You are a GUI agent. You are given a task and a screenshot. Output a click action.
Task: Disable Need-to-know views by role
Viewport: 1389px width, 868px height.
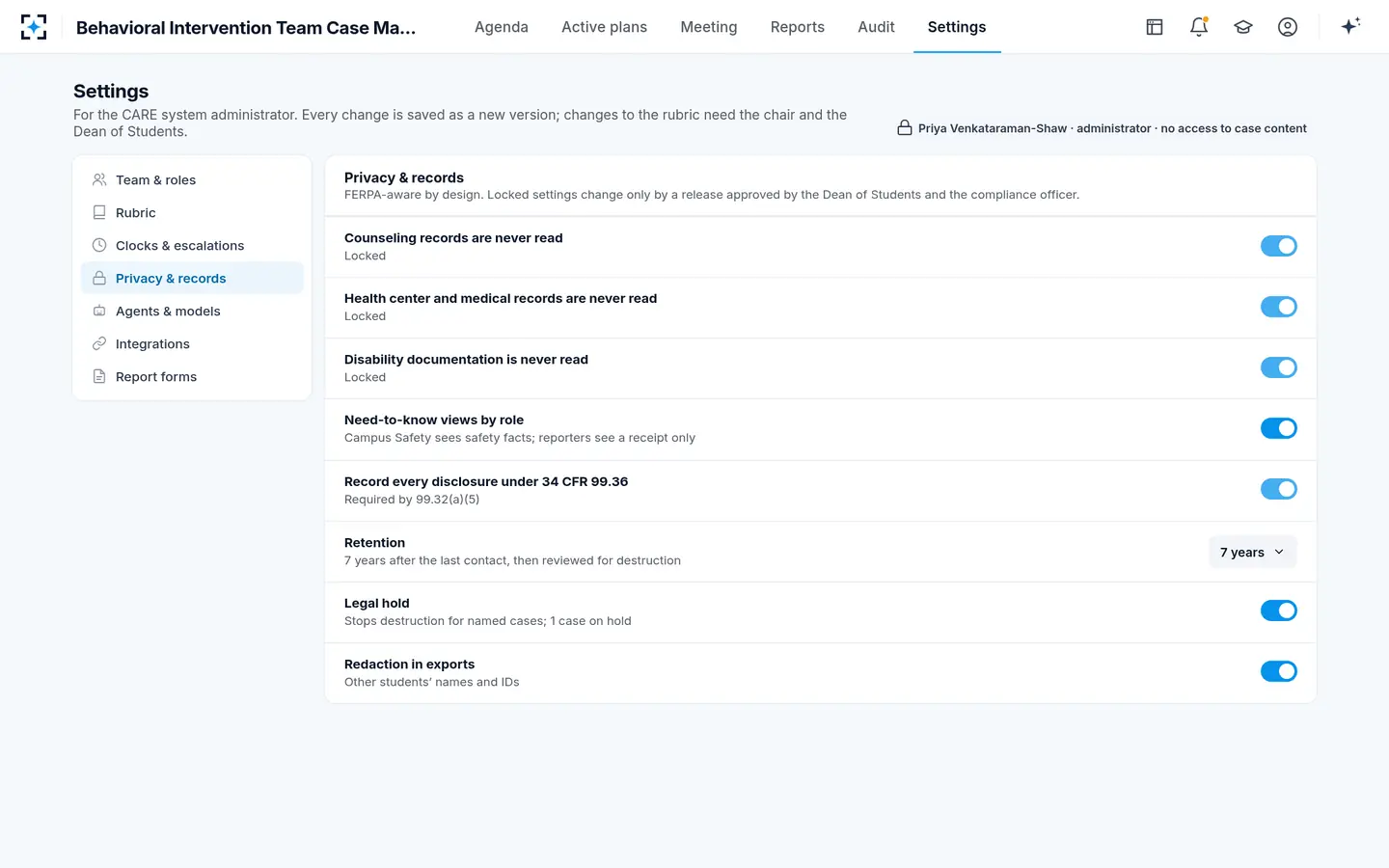point(1278,428)
